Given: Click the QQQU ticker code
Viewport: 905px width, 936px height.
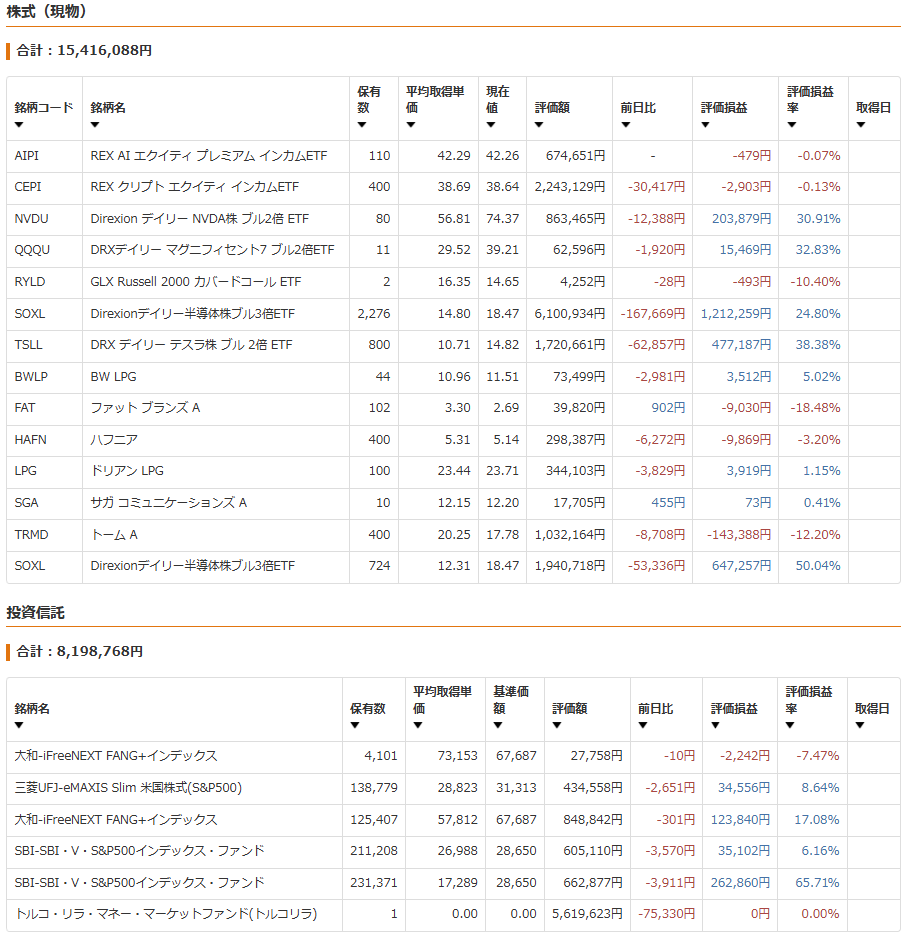Looking at the screenshot, I should [x=32, y=250].
